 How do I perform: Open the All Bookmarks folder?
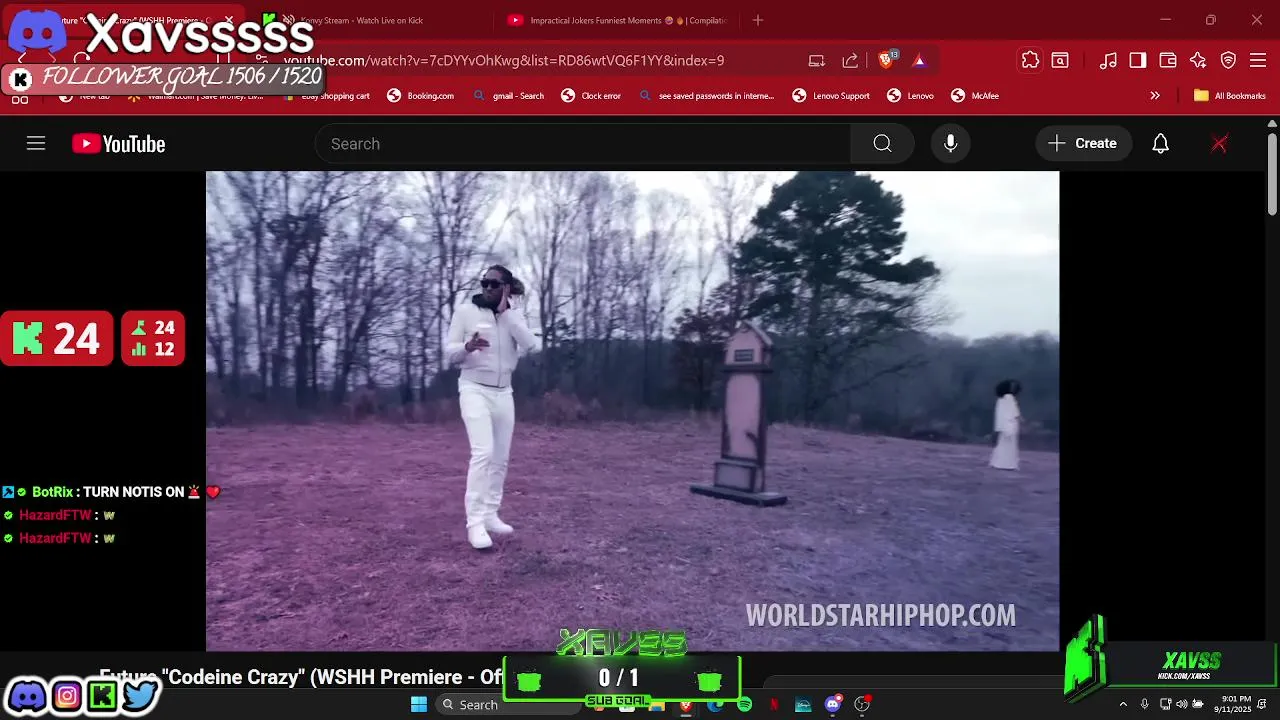click(x=1230, y=96)
